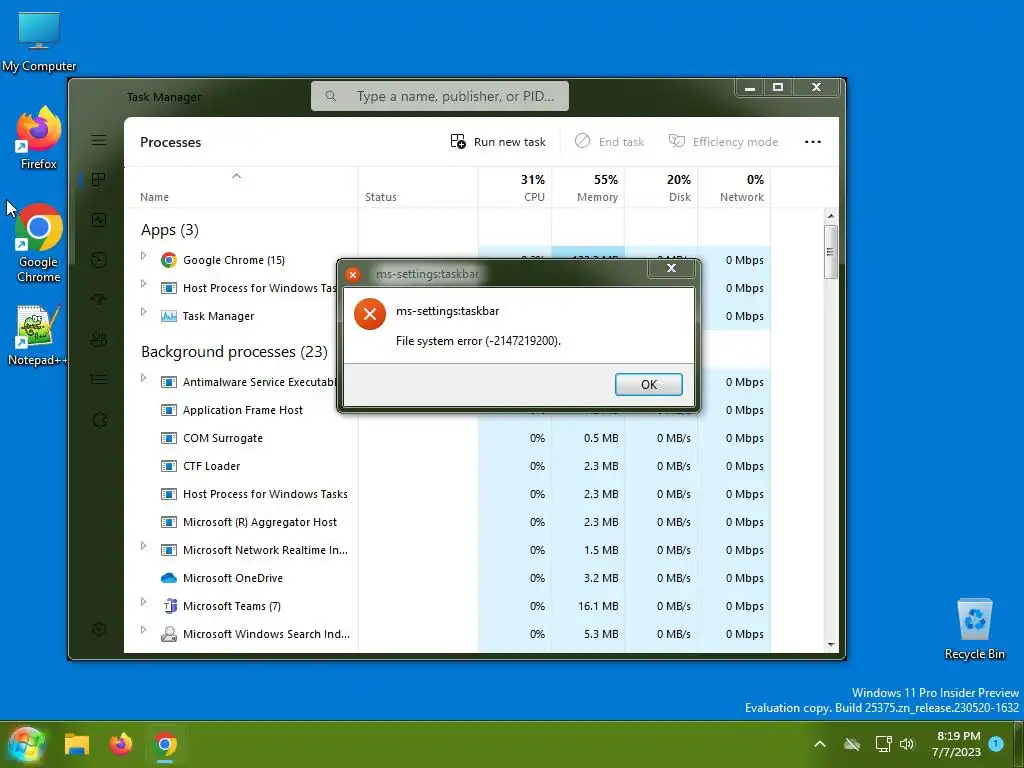Open File Explorer from the taskbar
The image size is (1024, 768).
76,744
